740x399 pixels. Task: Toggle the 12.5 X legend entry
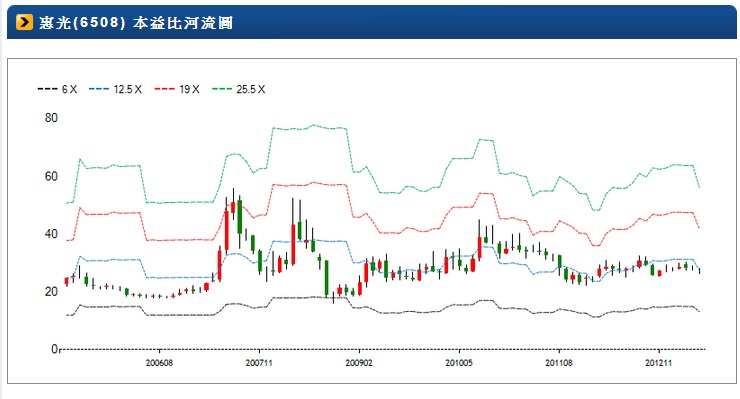pyautogui.click(x=115, y=89)
